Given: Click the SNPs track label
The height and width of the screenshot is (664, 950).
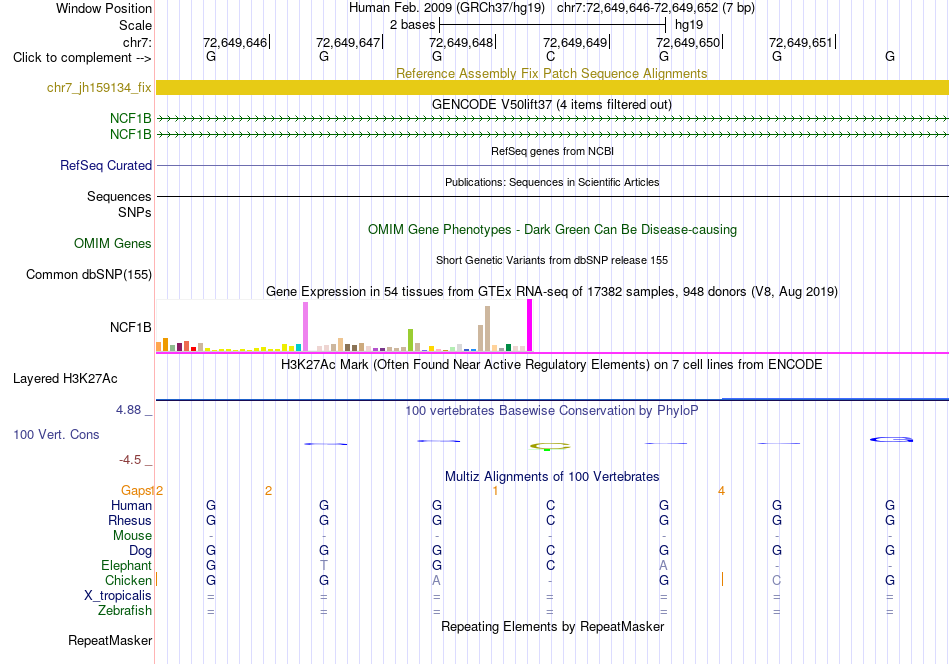Looking at the screenshot, I should [x=135, y=212].
